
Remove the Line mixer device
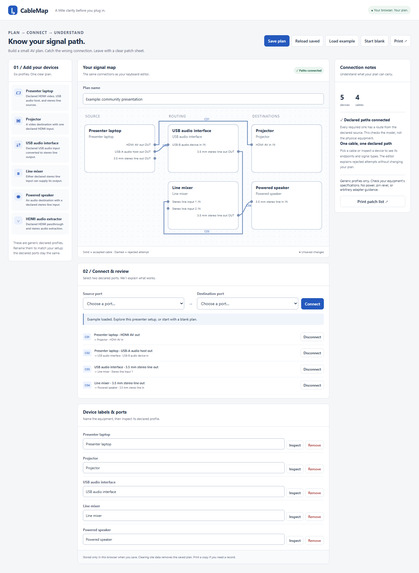click(314, 517)
